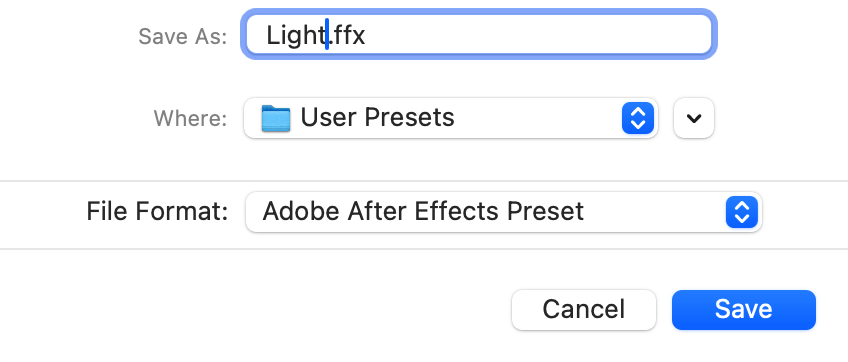Expand the full save dialog browser view

694,118
